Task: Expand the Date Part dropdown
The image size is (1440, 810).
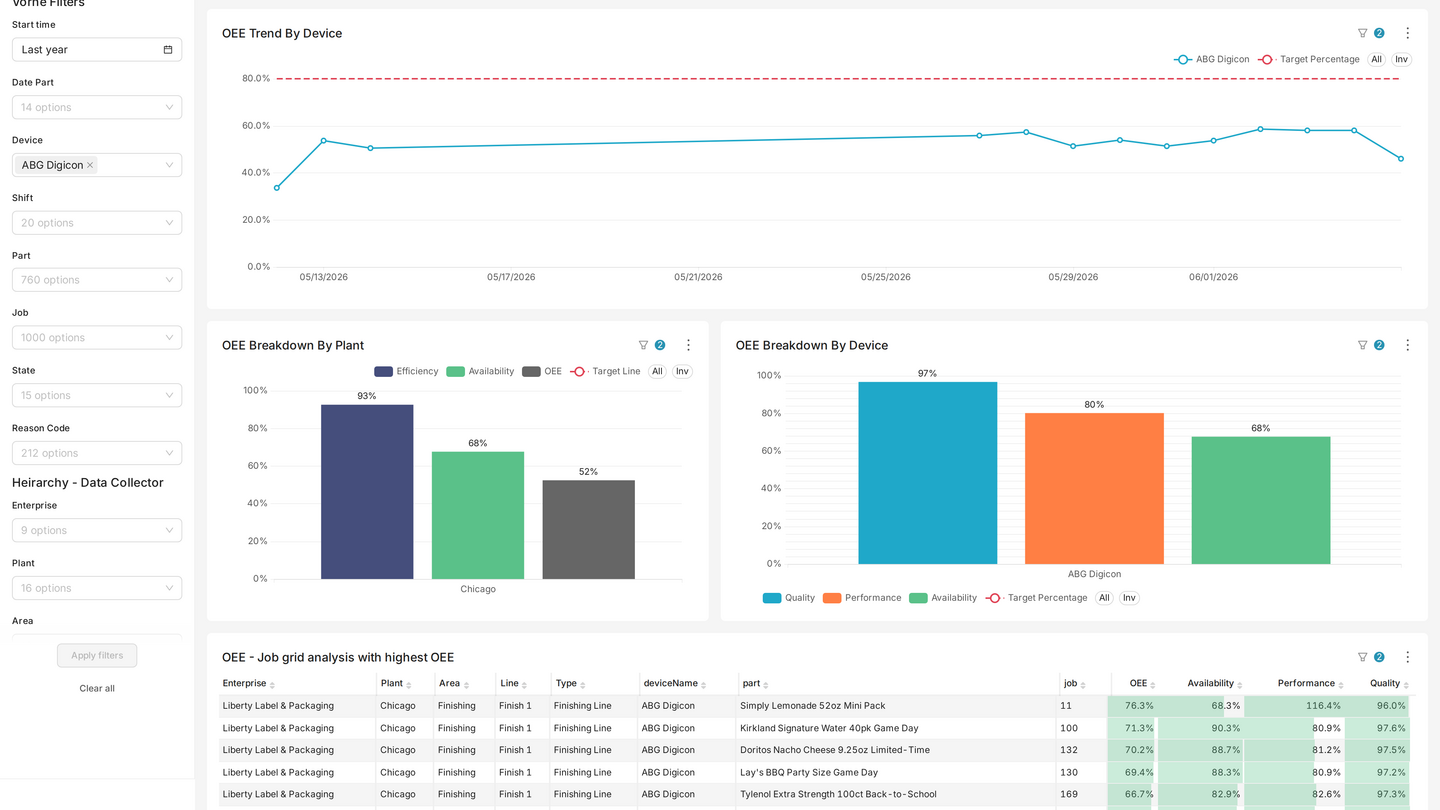Action: [97, 107]
